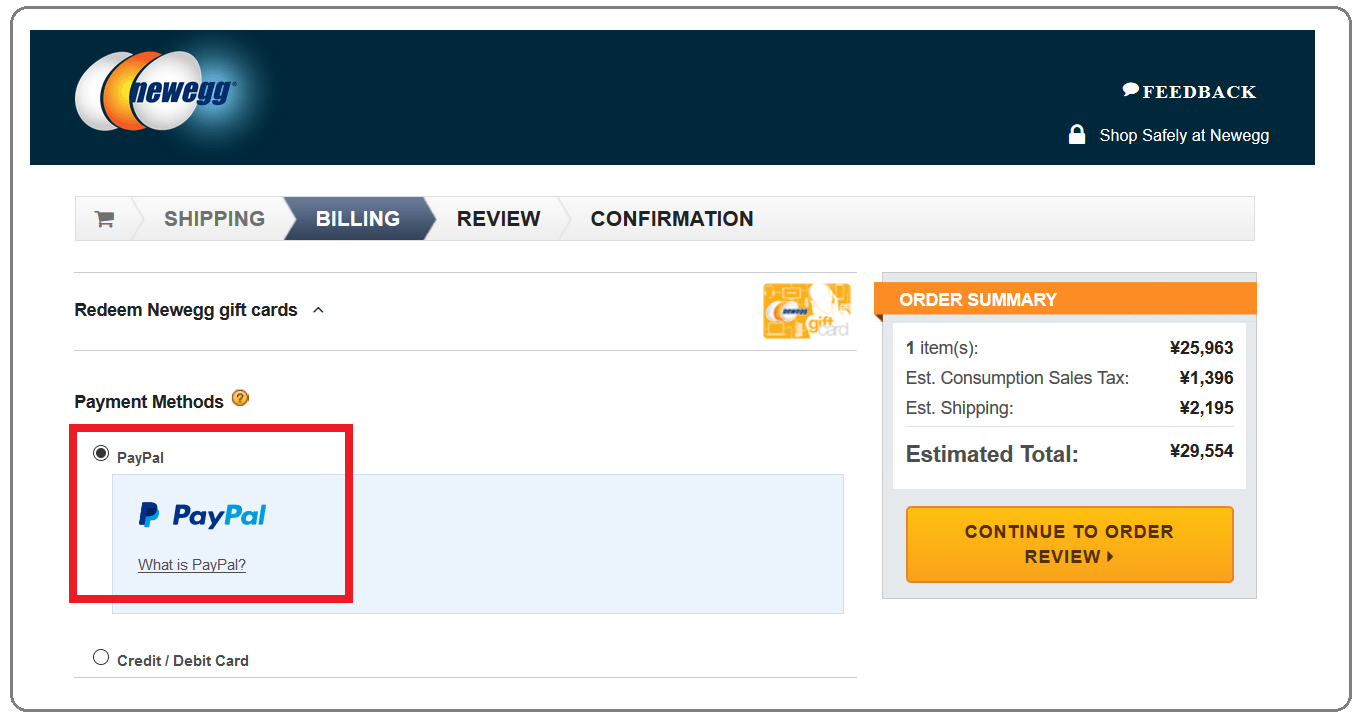Click the Newegg logo
Image resolution: width=1358 pixels, height=720 pixels.
tap(156, 91)
